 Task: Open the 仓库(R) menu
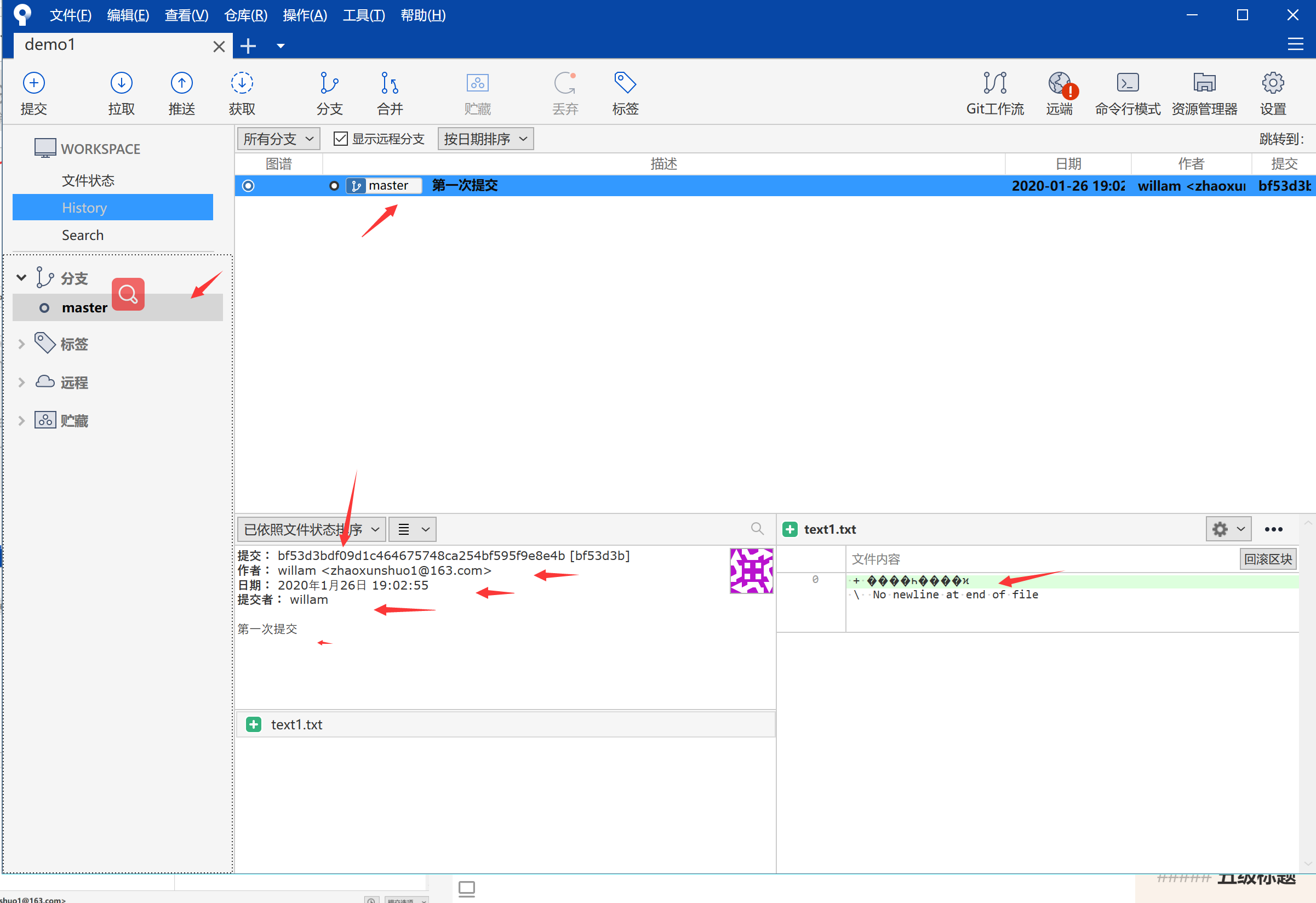(245, 15)
